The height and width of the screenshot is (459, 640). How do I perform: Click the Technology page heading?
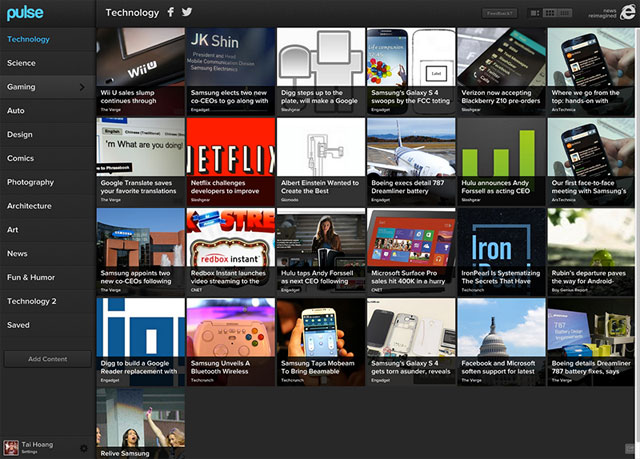coord(132,13)
